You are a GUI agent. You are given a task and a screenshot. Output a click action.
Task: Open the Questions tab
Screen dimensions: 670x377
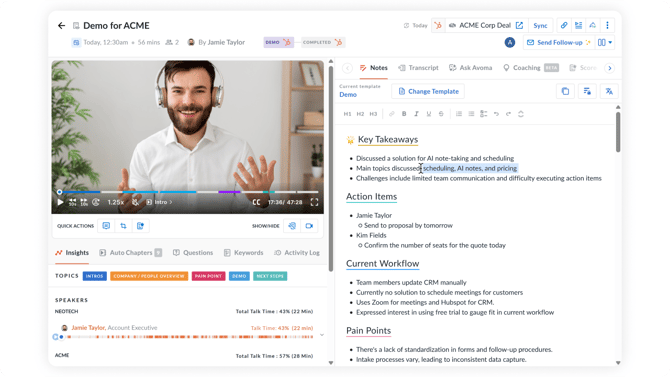click(193, 253)
